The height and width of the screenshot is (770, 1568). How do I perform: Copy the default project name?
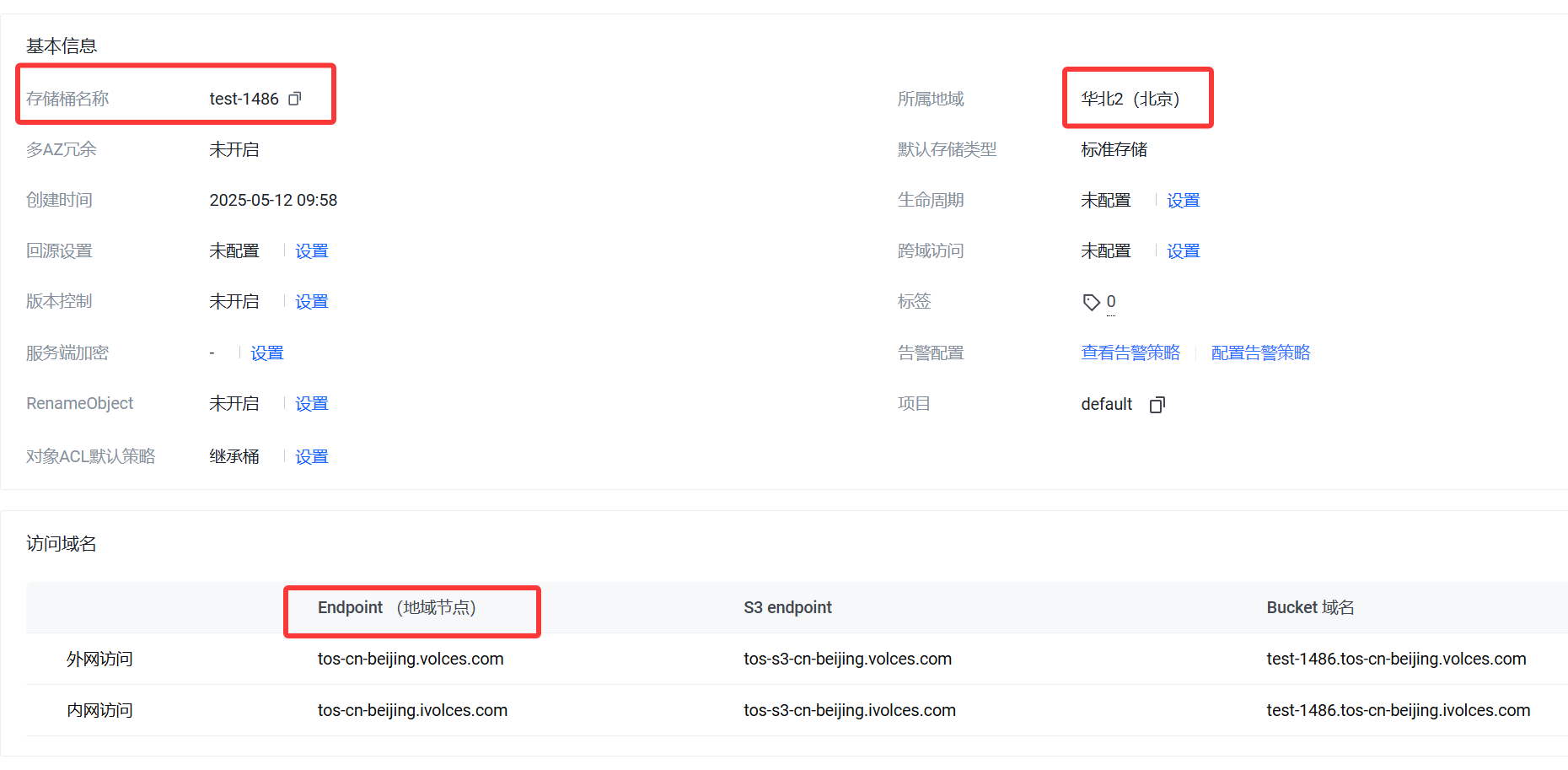(x=1157, y=405)
